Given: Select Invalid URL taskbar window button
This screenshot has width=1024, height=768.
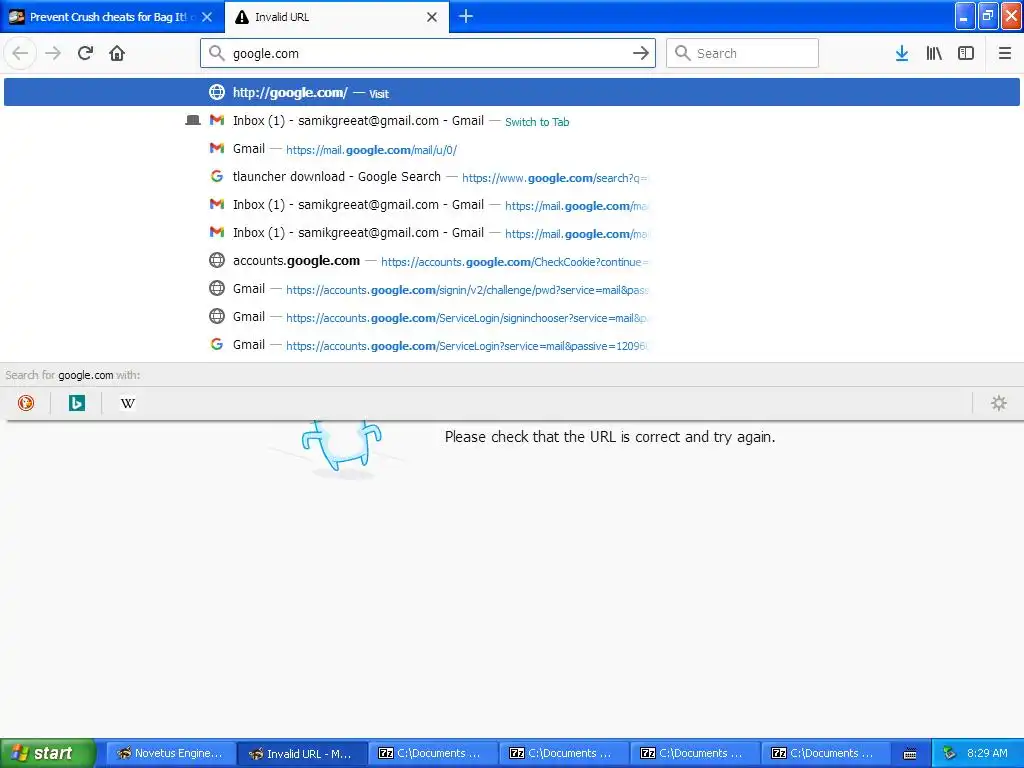Looking at the screenshot, I should pyautogui.click(x=301, y=754).
